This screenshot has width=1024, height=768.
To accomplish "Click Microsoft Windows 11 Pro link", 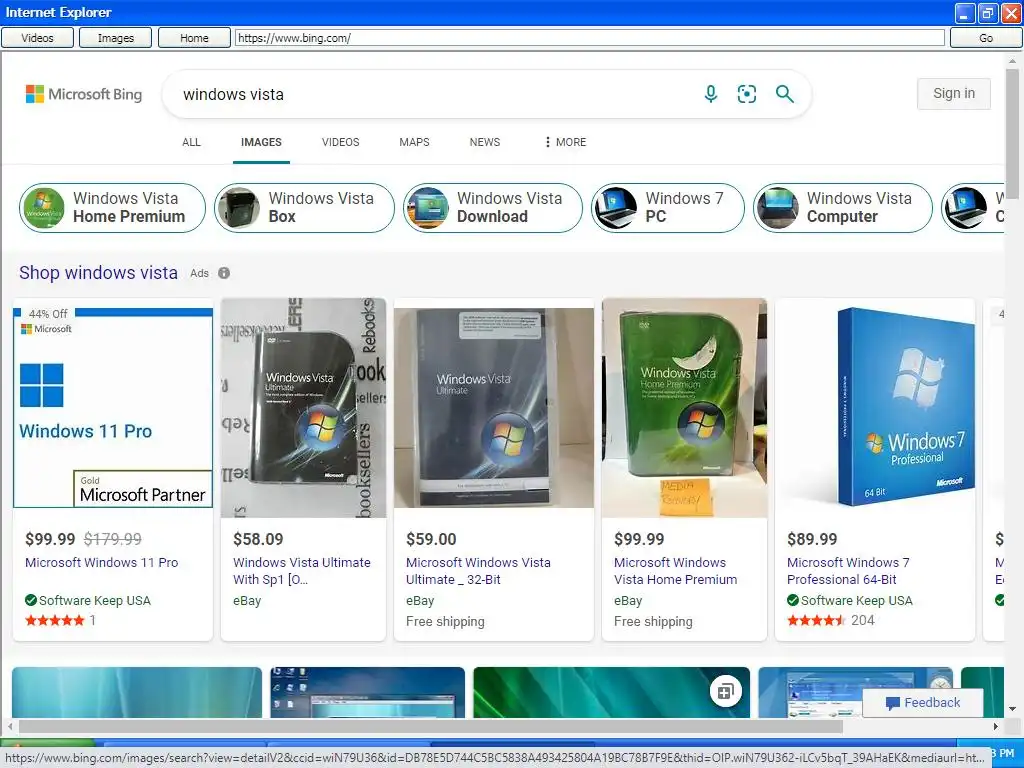I will pyautogui.click(x=101, y=562).
